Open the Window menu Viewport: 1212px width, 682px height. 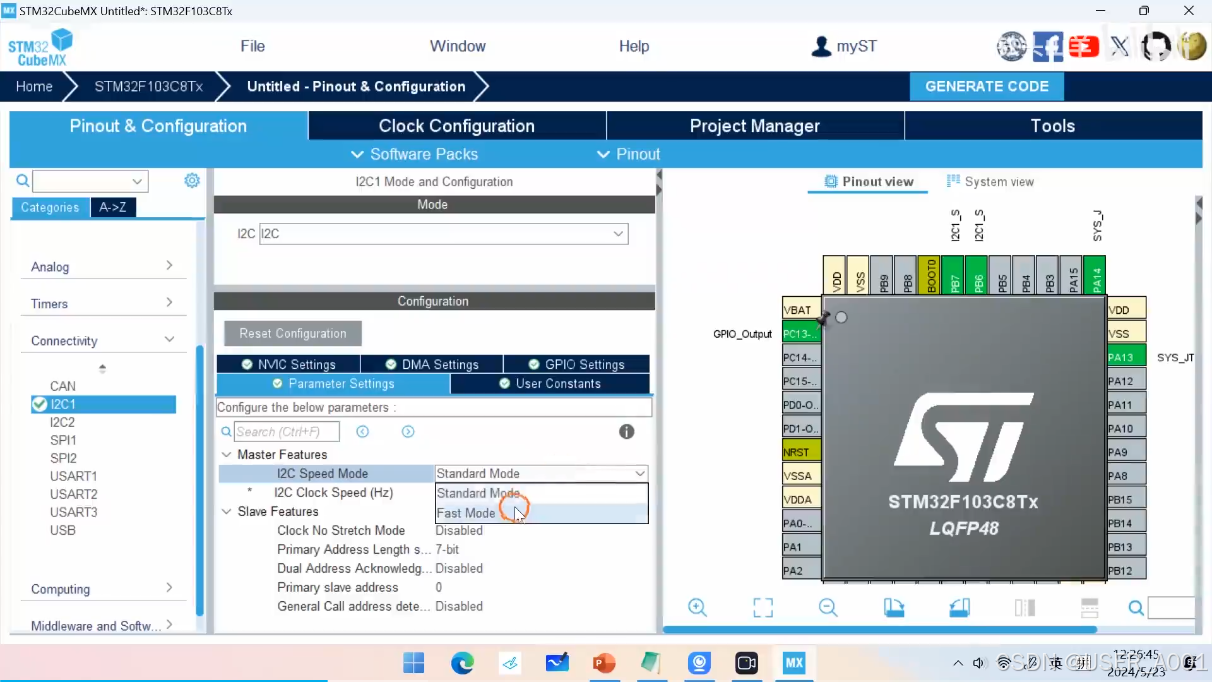point(458,46)
